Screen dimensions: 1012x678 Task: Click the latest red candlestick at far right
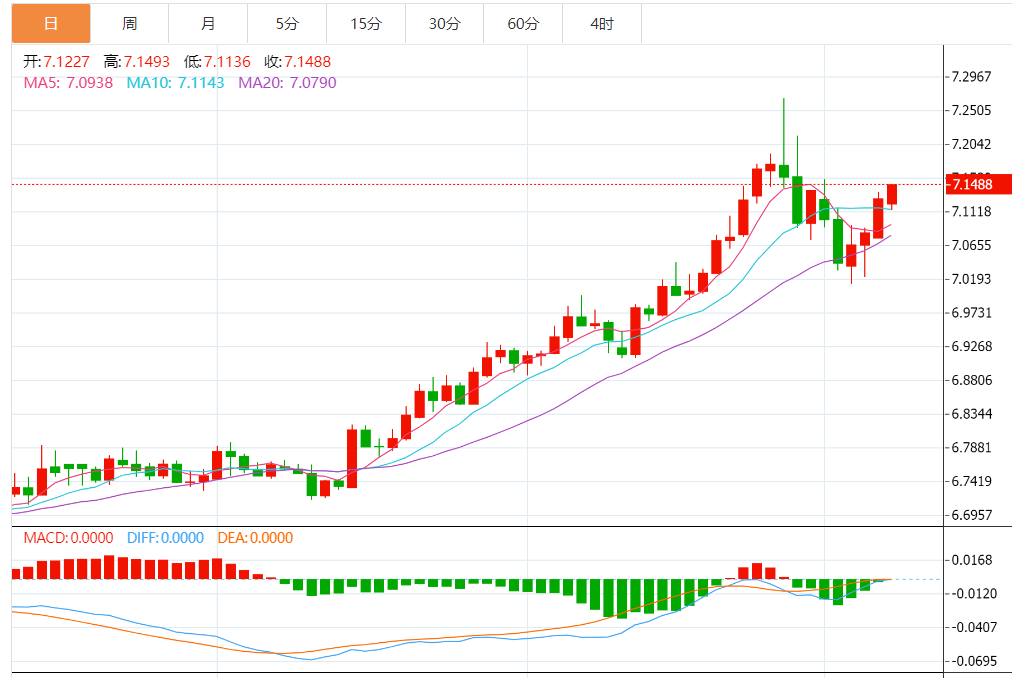892,194
